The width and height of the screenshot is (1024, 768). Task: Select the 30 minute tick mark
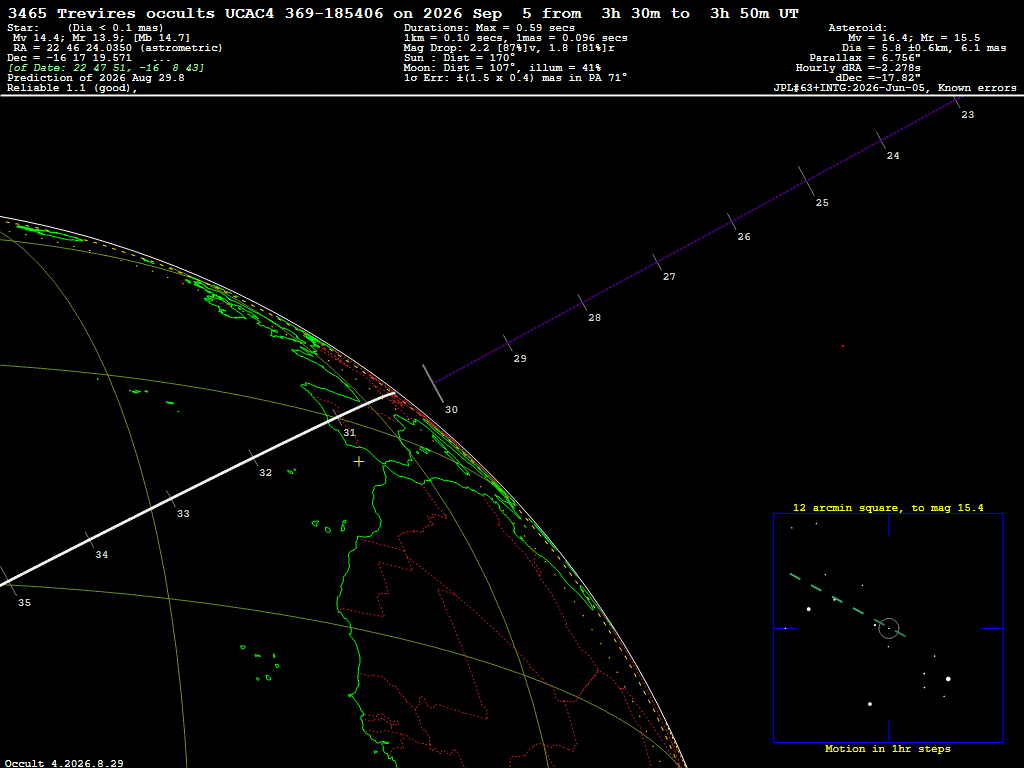[433, 383]
